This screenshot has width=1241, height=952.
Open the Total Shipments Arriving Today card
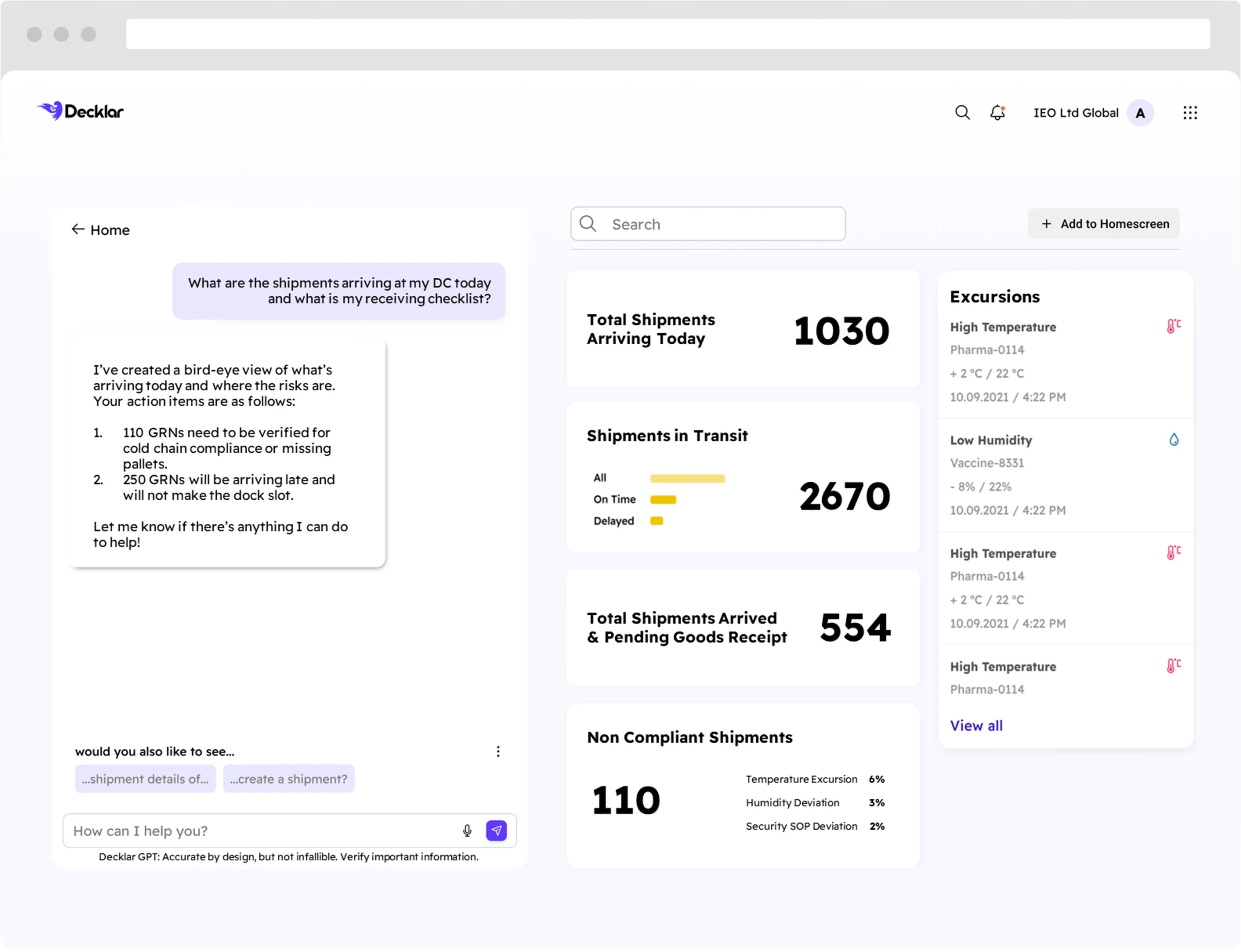coord(742,329)
